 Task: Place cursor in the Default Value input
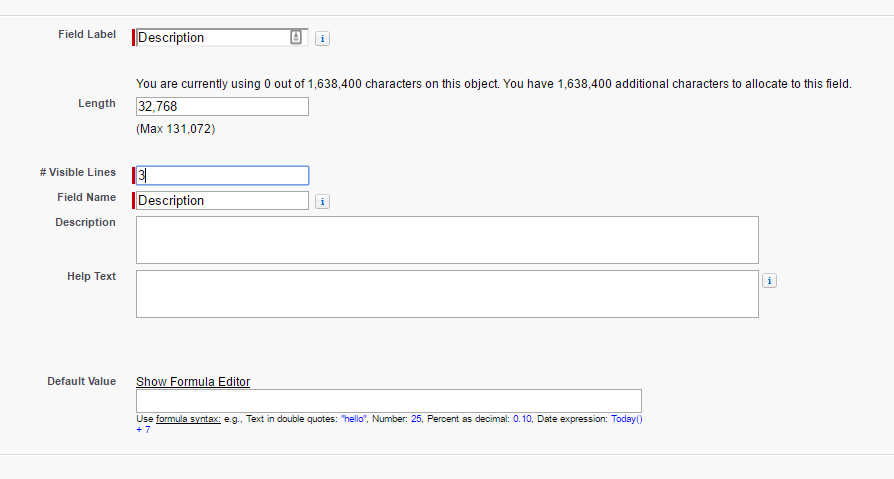[388, 401]
